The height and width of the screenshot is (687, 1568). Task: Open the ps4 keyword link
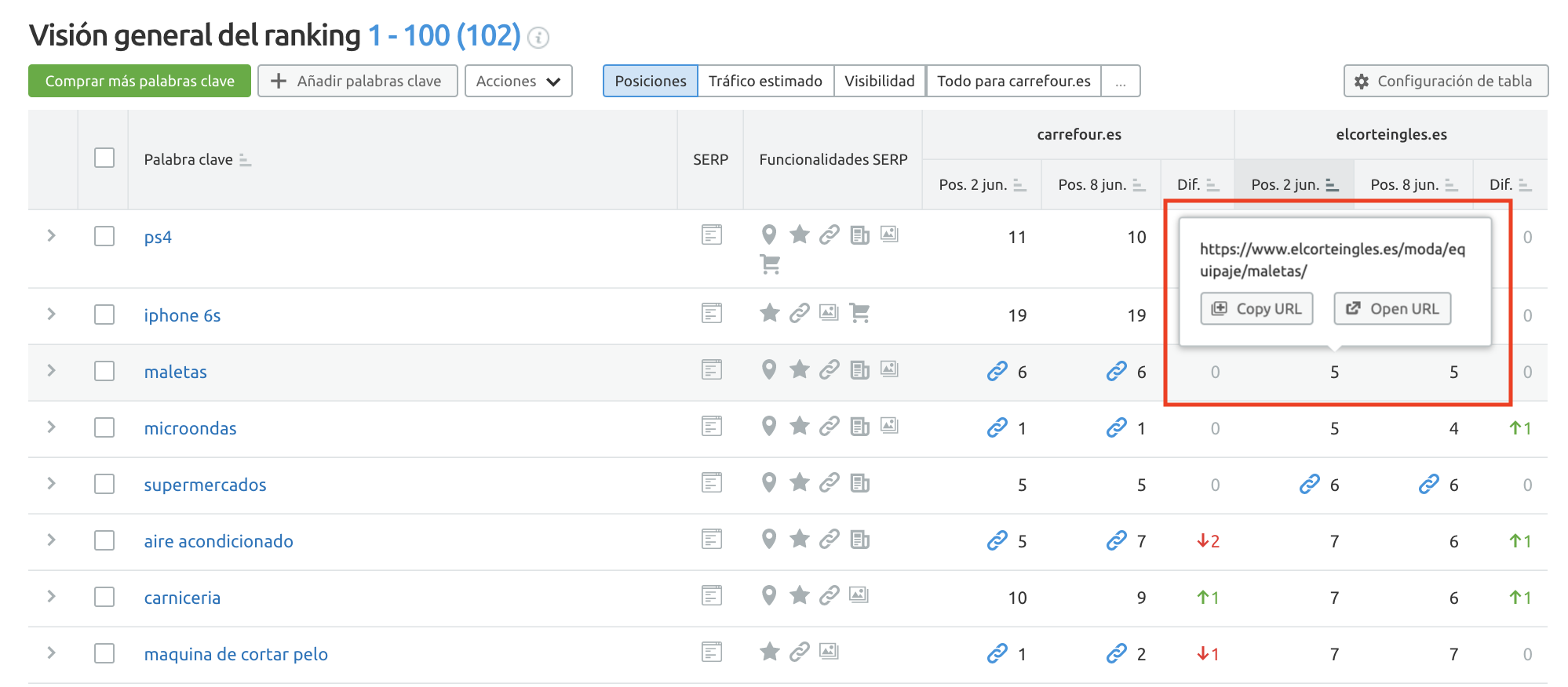(158, 237)
